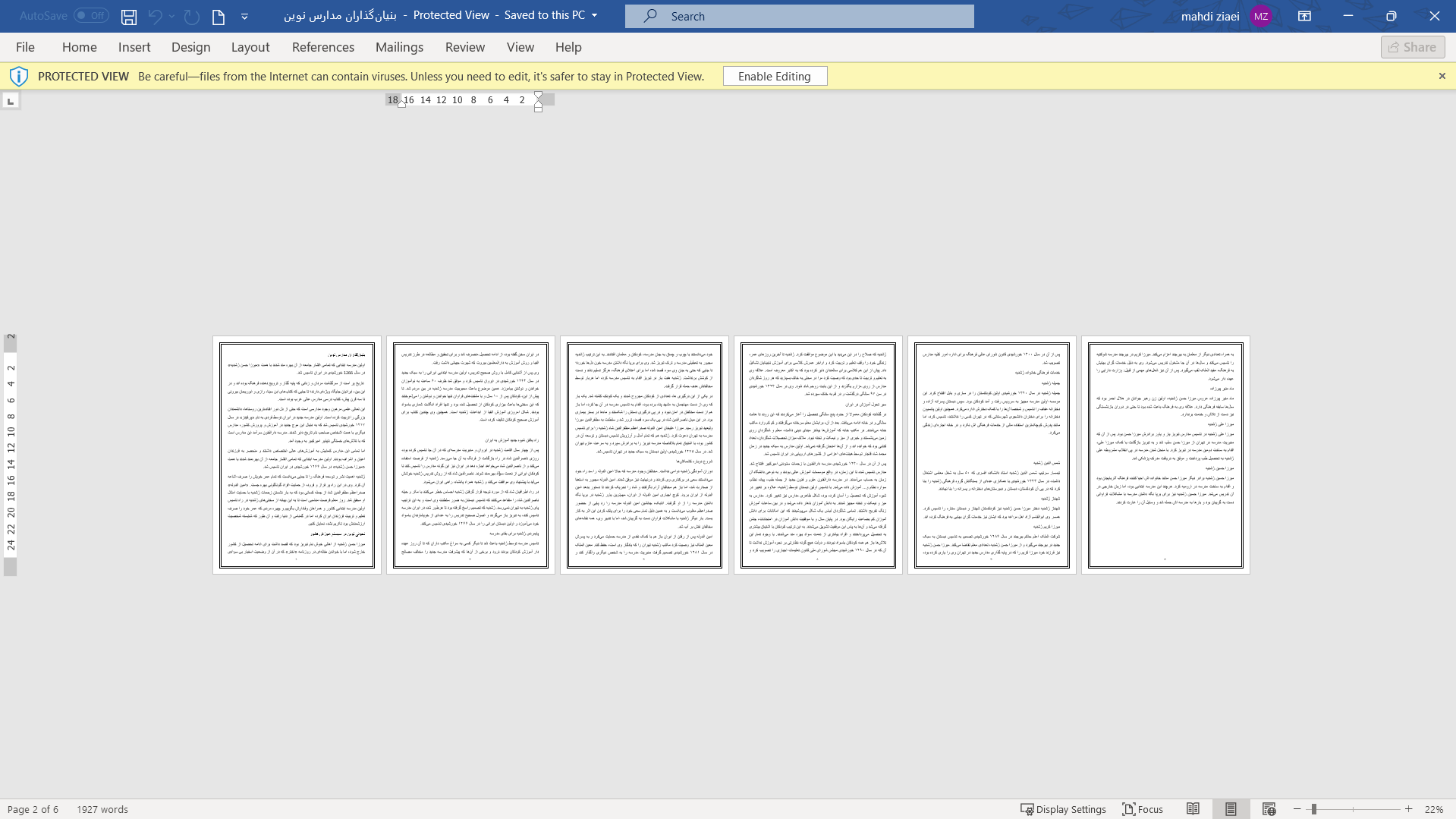Click the zoom in plus button

point(1408,809)
